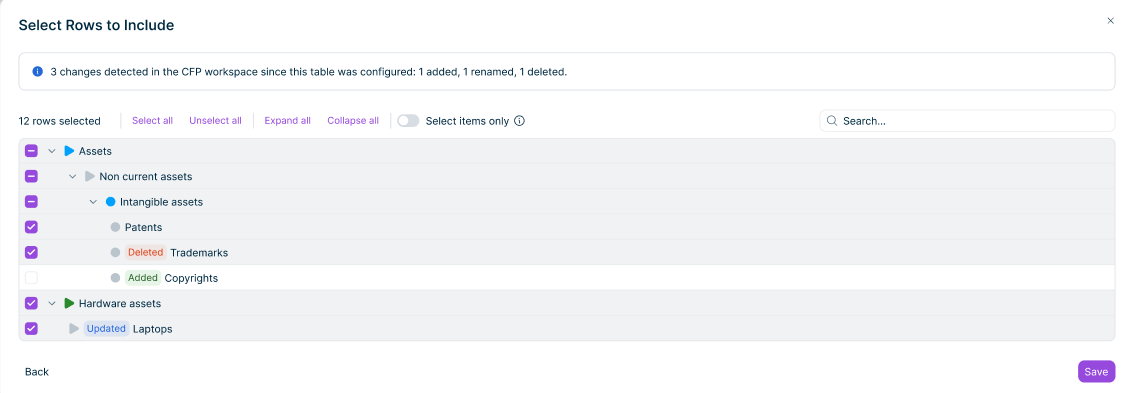Click the gray triangle icon beside Non current assets
Image resolution: width=1127 pixels, height=393 pixels.
[90, 176]
